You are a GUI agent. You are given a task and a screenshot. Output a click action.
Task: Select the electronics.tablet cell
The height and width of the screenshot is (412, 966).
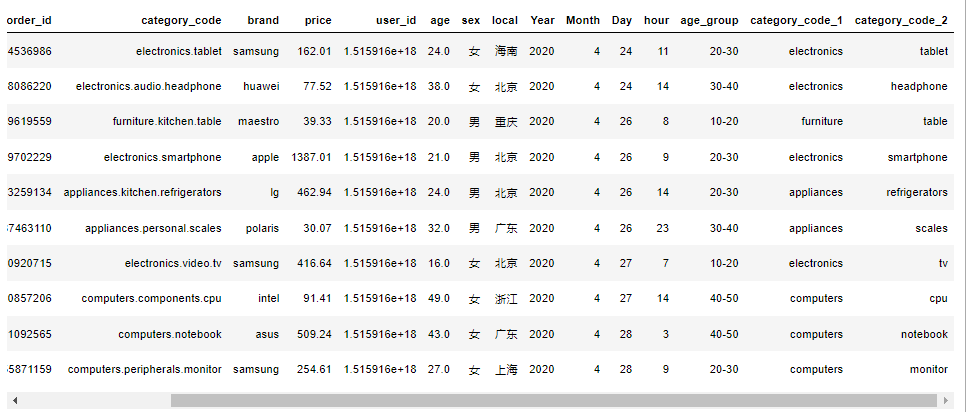click(x=179, y=51)
